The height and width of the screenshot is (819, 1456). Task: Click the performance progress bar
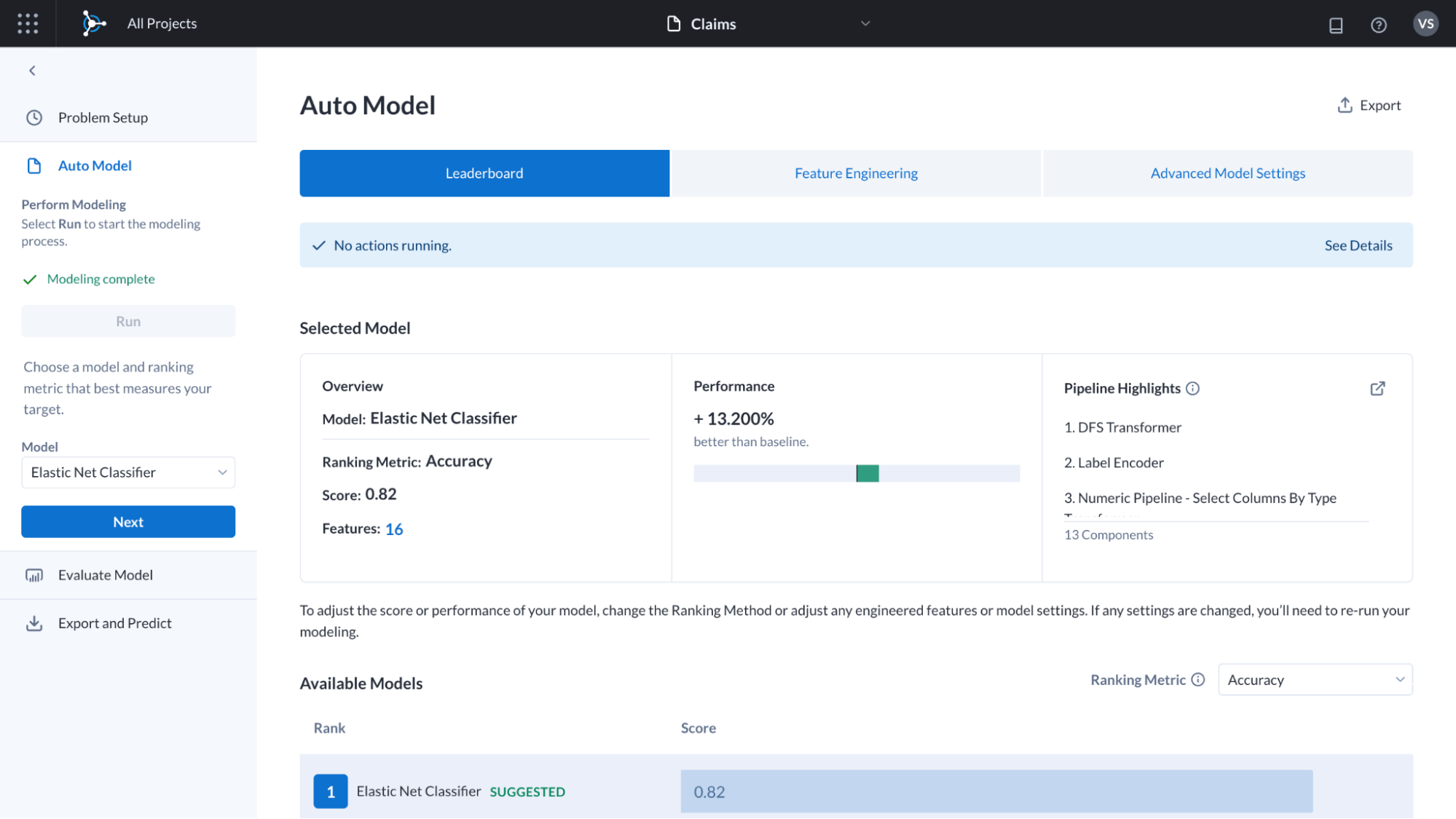856,473
